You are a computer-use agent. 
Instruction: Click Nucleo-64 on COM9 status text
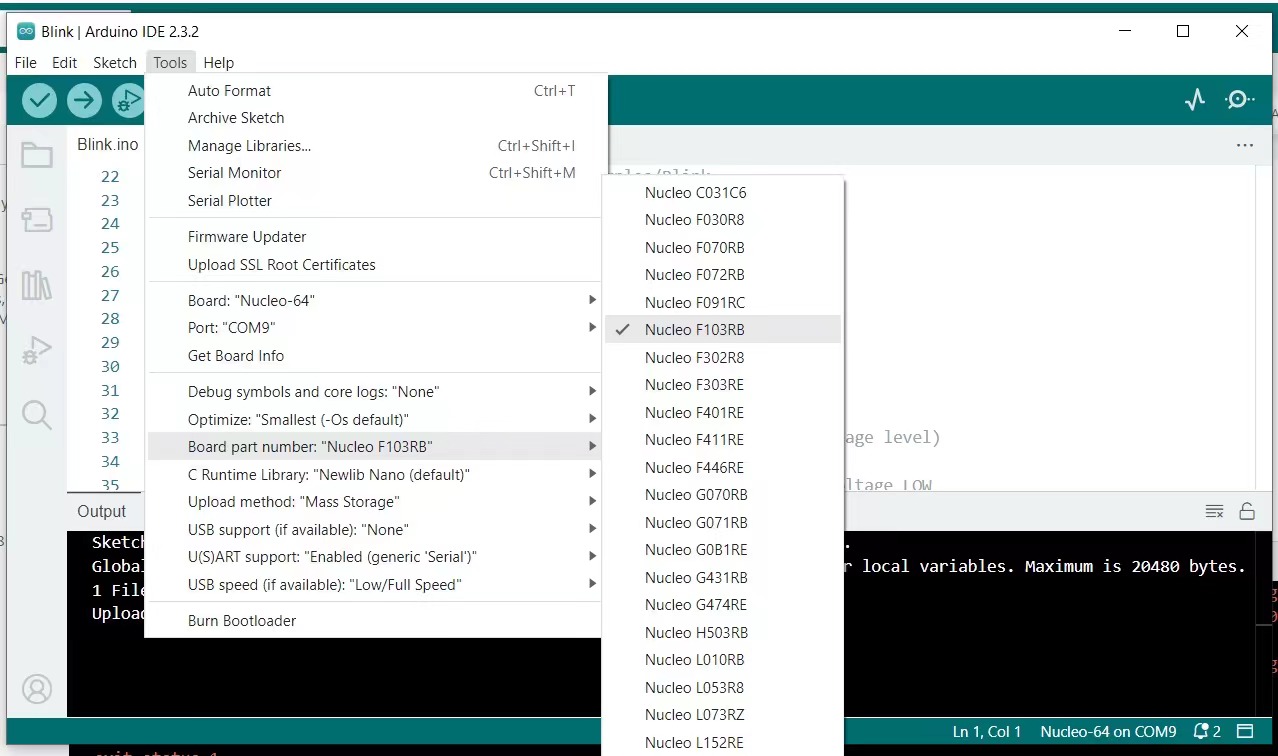[x=1108, y=732]
